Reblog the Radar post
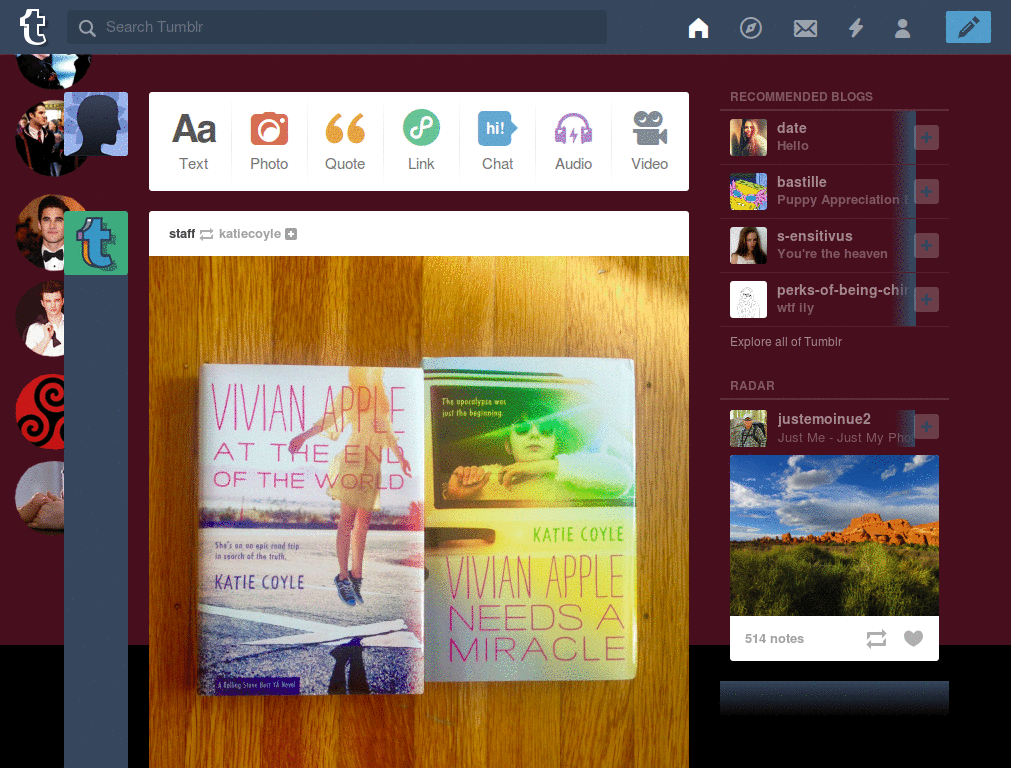 tap(876, 639)
